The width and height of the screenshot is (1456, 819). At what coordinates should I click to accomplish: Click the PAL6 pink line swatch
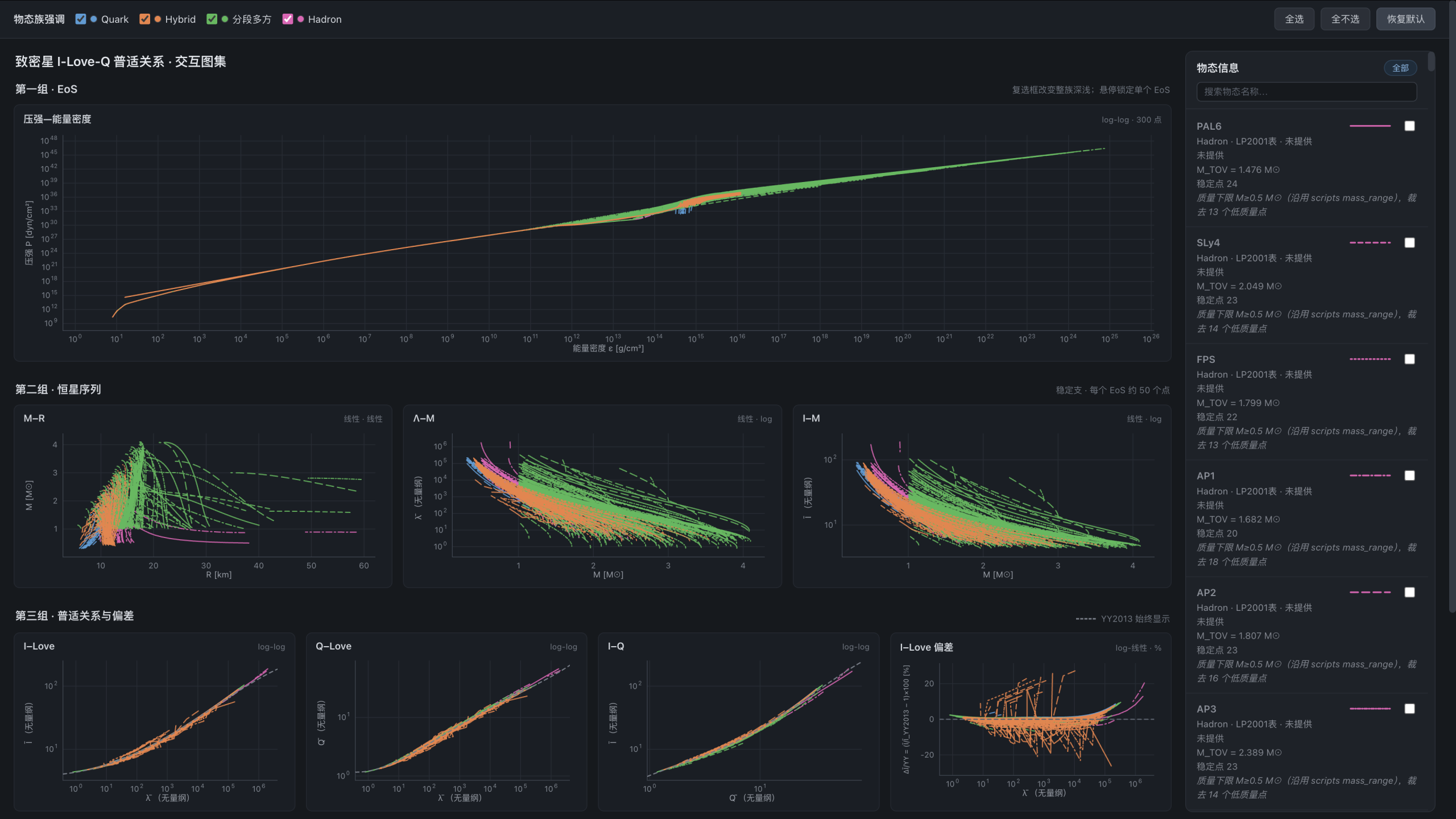(1370, 126)
